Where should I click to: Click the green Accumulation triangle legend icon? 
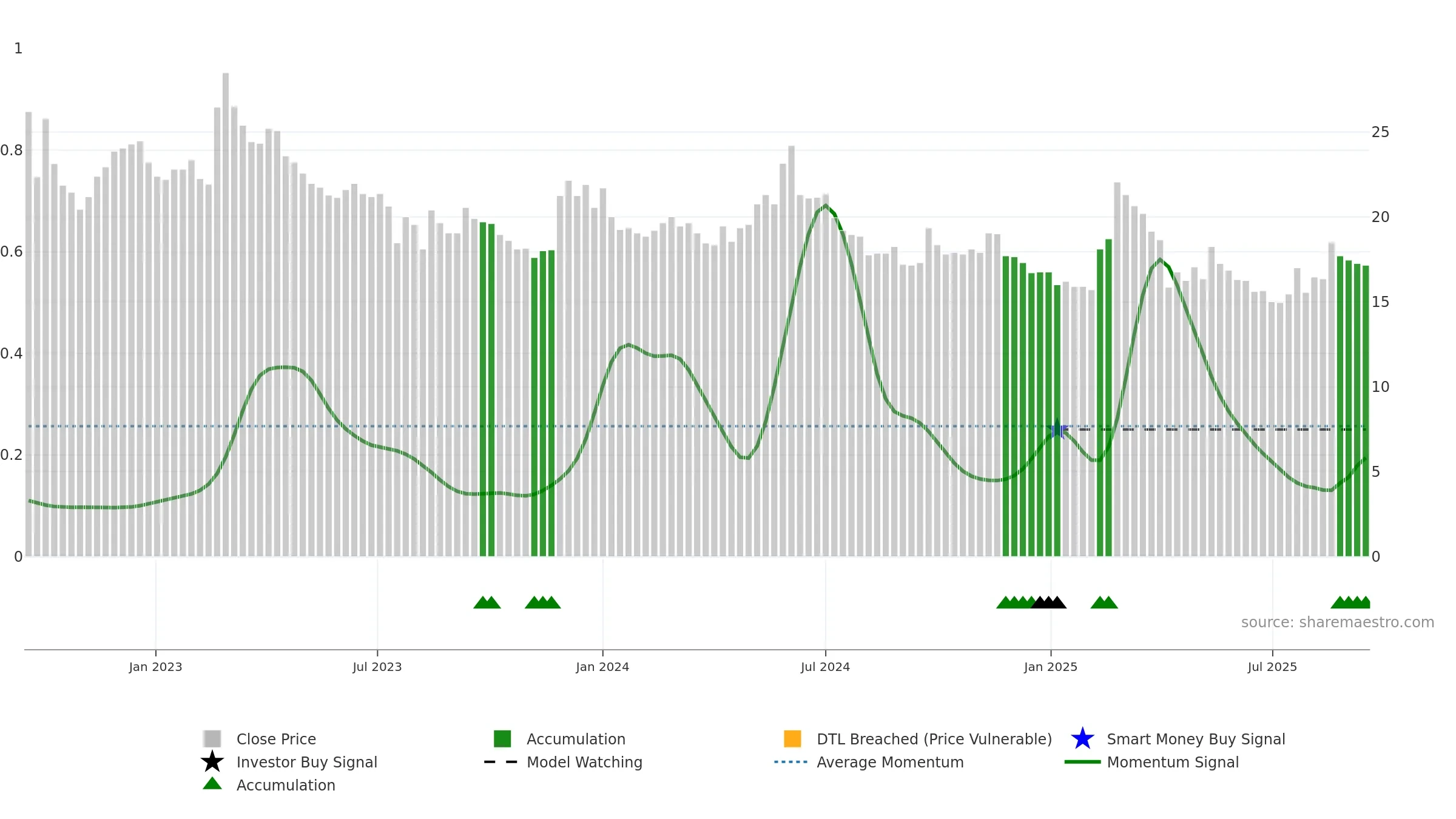(212, 783)
